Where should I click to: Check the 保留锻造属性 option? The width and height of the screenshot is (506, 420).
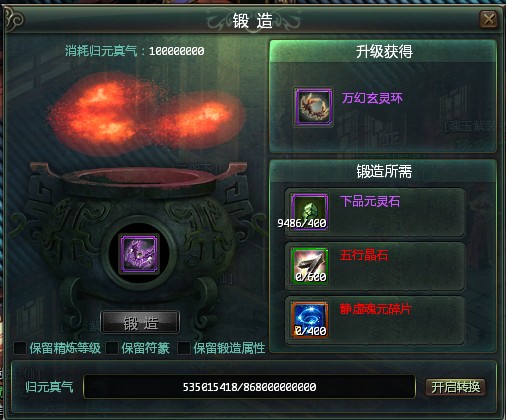(184, 348)
